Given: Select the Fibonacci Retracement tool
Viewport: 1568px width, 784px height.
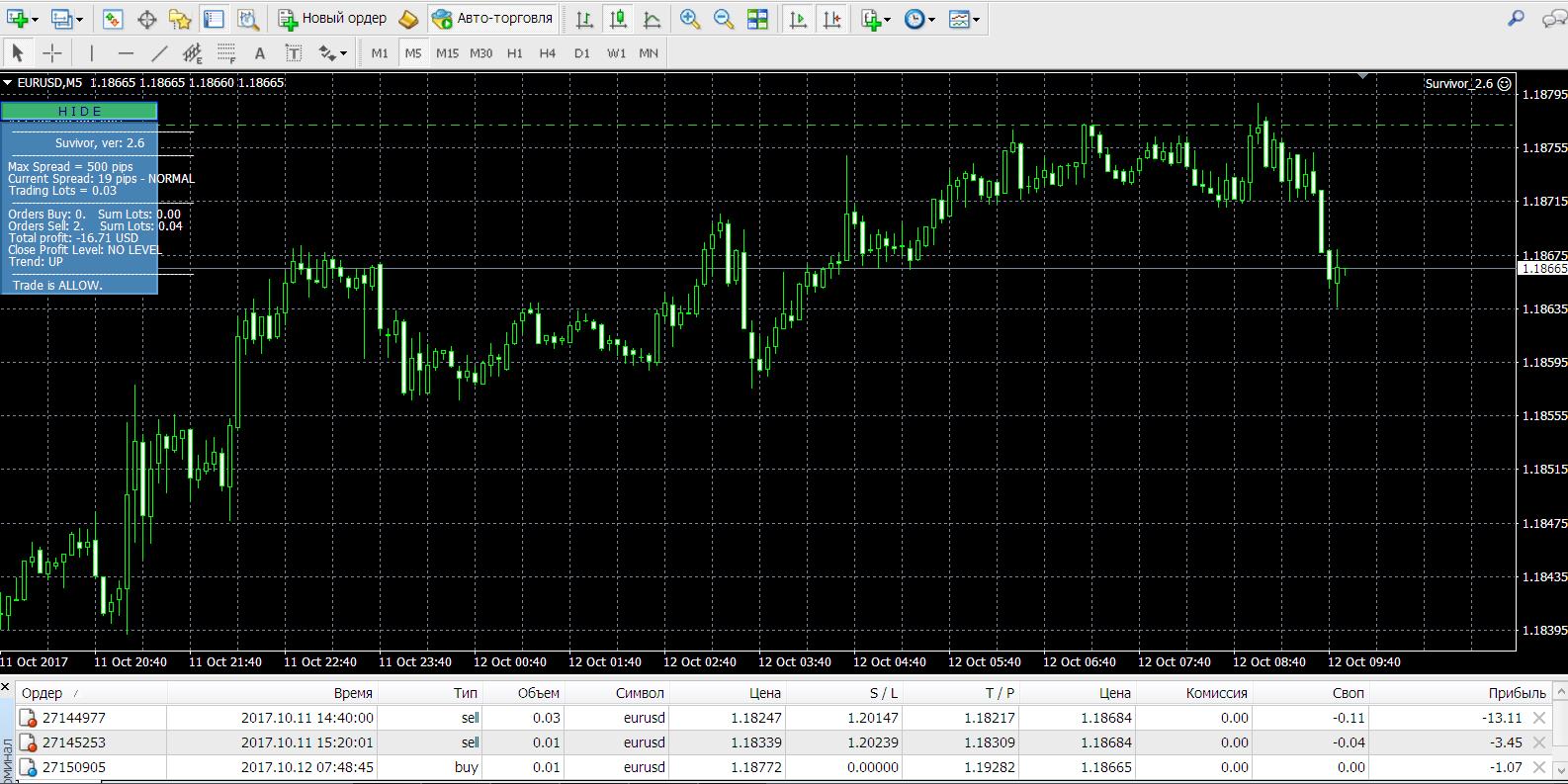Looking at the screenshot, I should [226, 52].
